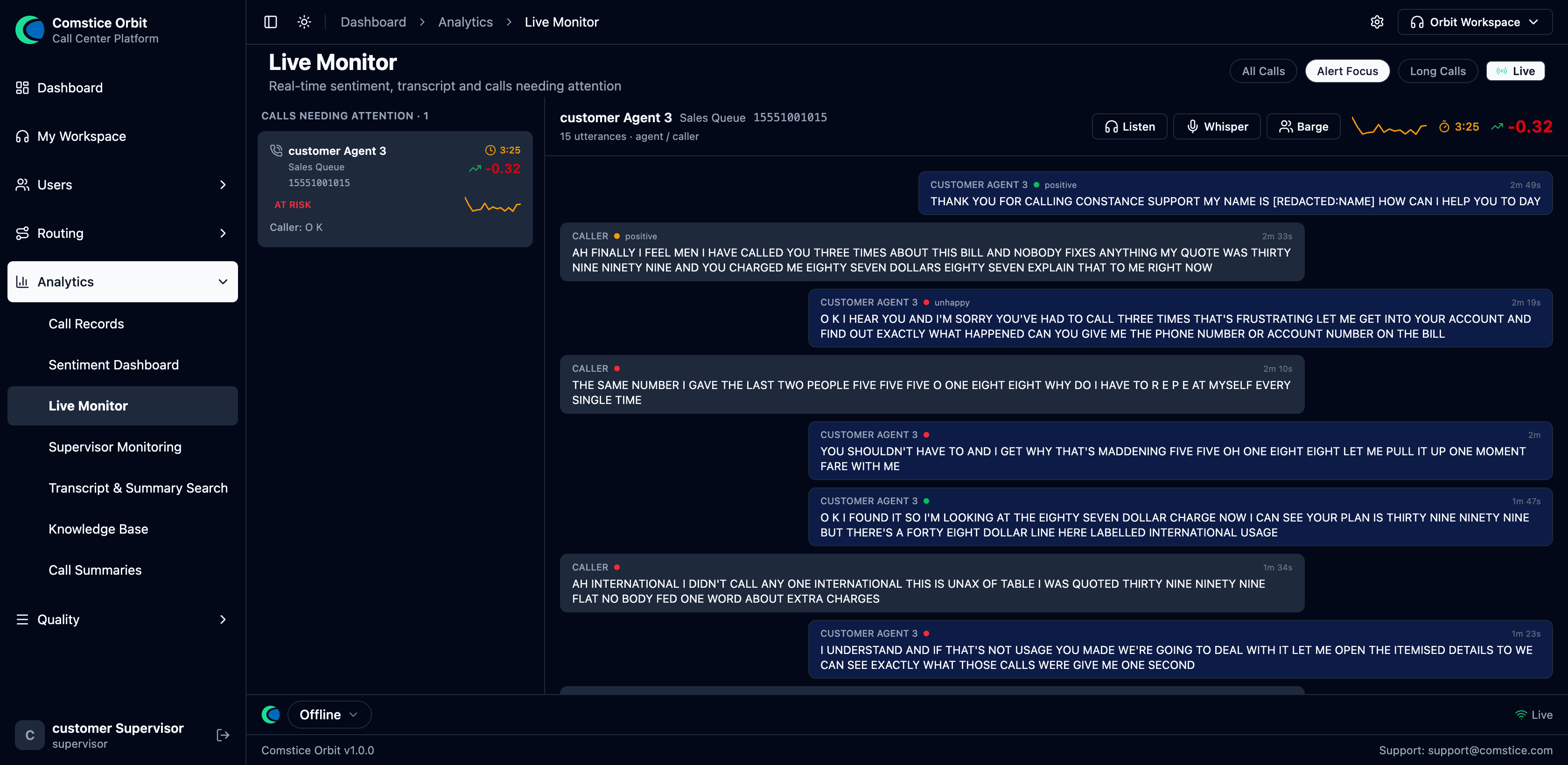Switch theme with the sun icon
Image resolution: width=1568 pixels, height=765 pixels.
(x=304, y=22)
